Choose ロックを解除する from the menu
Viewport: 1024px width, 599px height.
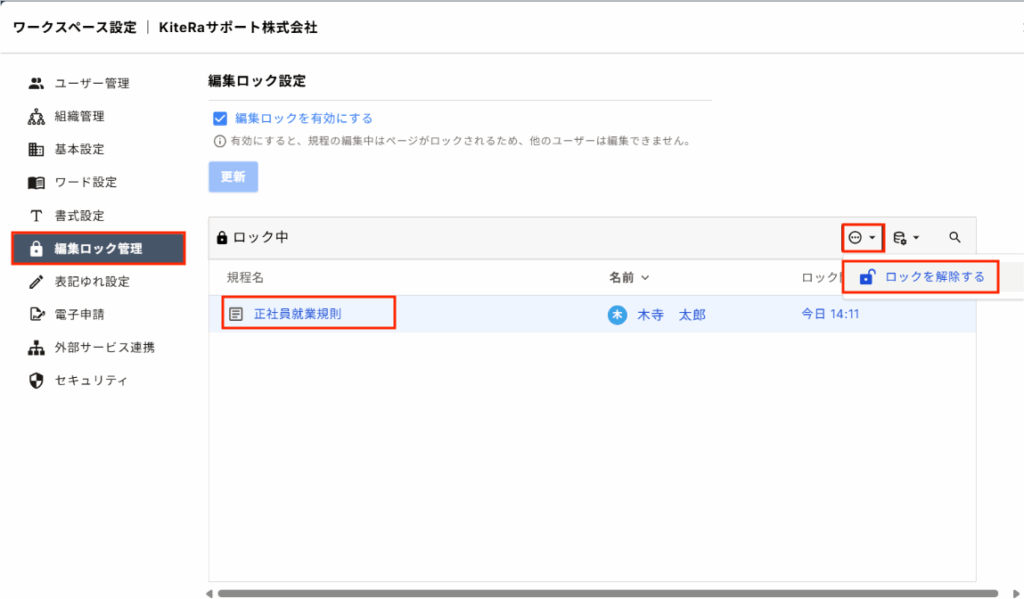(x=934, y=277)
